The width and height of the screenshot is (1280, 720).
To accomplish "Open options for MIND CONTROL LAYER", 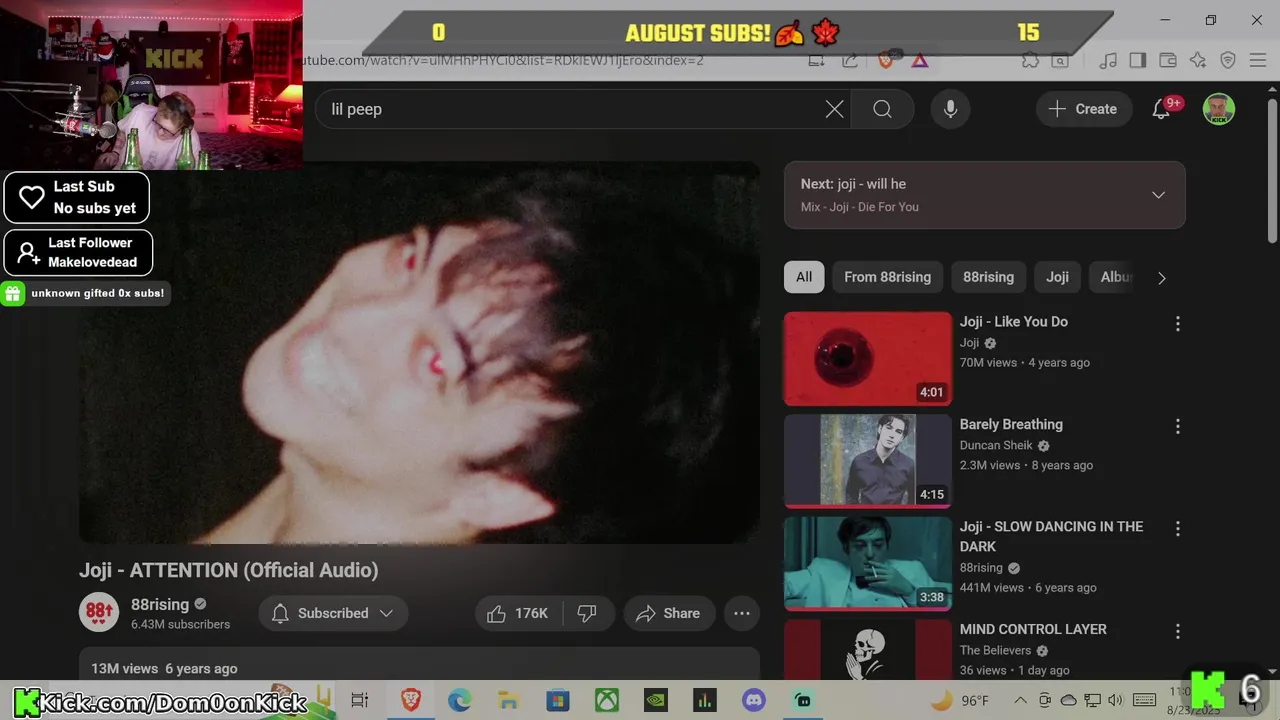I will [1177, 631].
